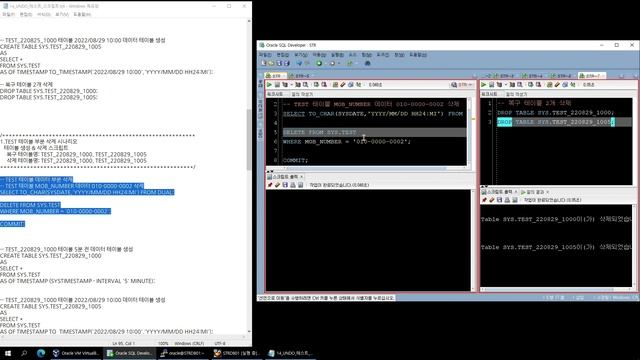Select 질의 결과 tab in right output
Screen dimensions: 640x360
click(535, 191)
